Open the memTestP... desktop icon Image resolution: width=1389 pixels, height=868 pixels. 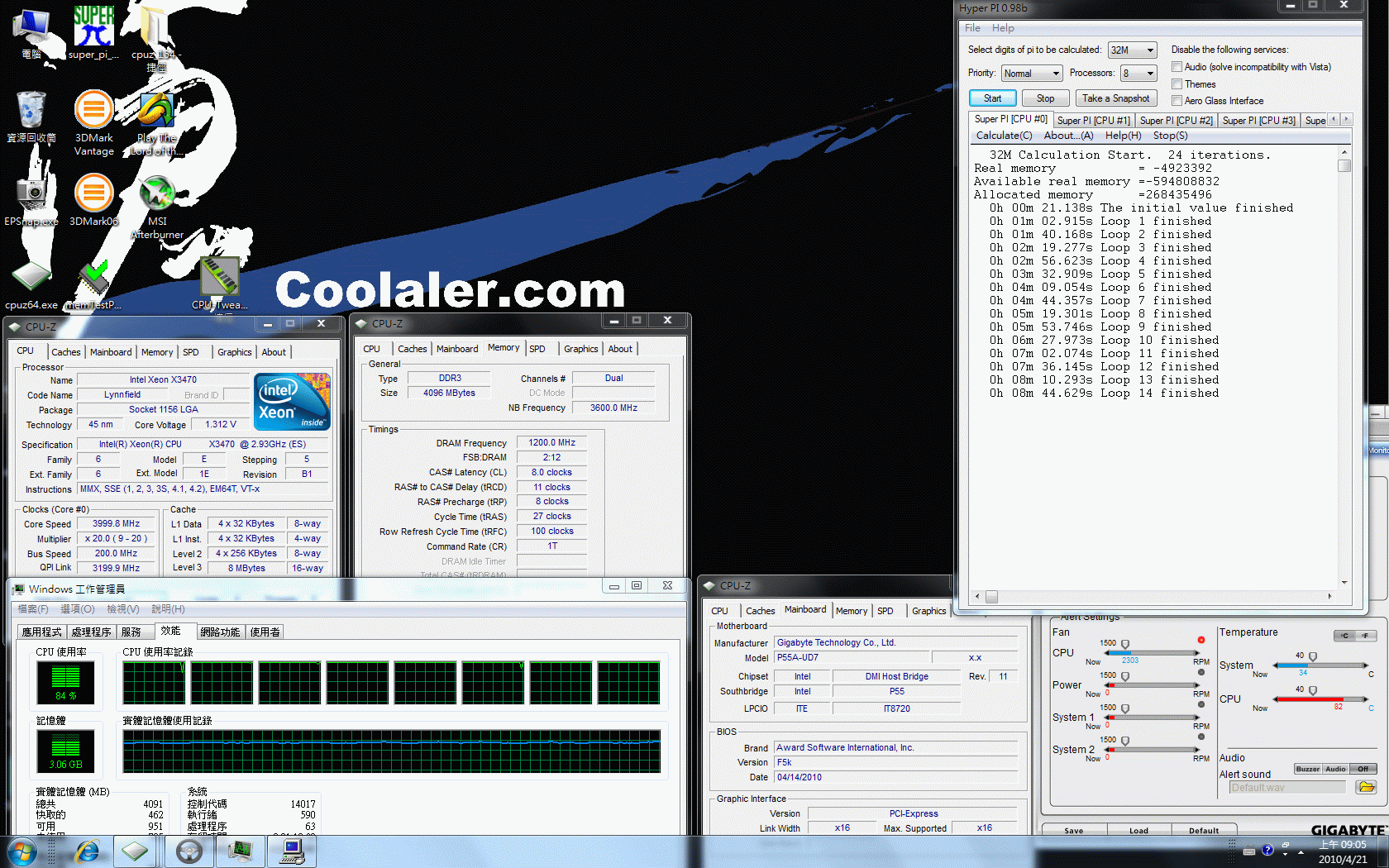93,285
